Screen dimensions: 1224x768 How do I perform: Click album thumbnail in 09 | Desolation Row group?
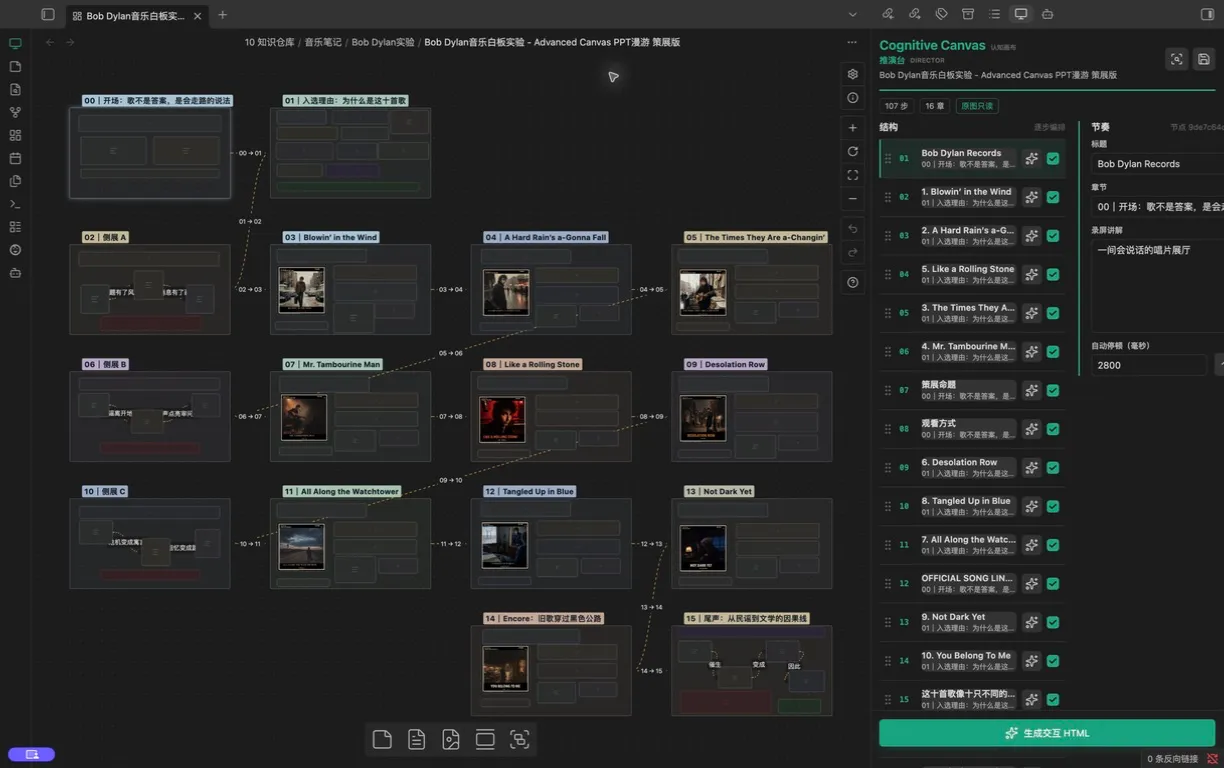703,418
